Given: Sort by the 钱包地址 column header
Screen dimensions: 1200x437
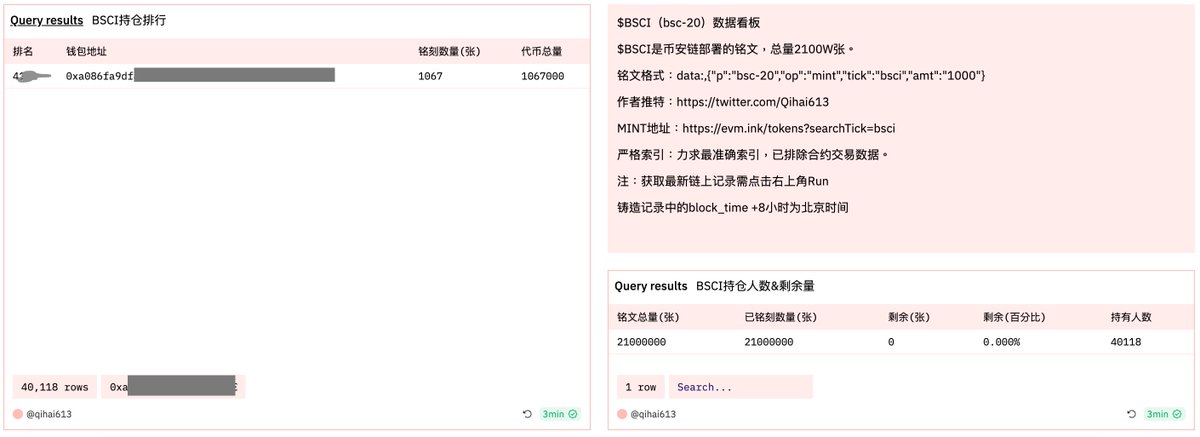Looking at the screenshot, I should point(86,51).
